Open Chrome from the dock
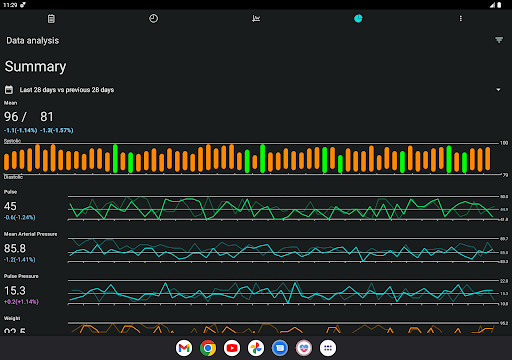Viewport: 512px width, 360px height. click(208, 348)
